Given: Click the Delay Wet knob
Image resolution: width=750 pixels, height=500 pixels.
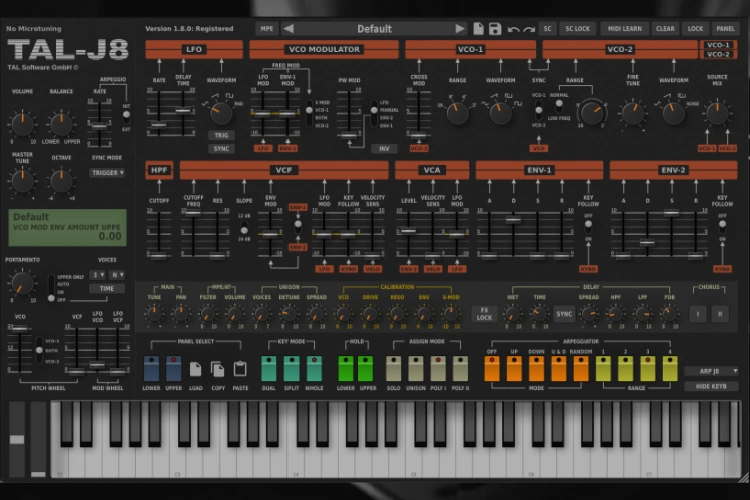Looking at the screenshot, I should 513,314.
